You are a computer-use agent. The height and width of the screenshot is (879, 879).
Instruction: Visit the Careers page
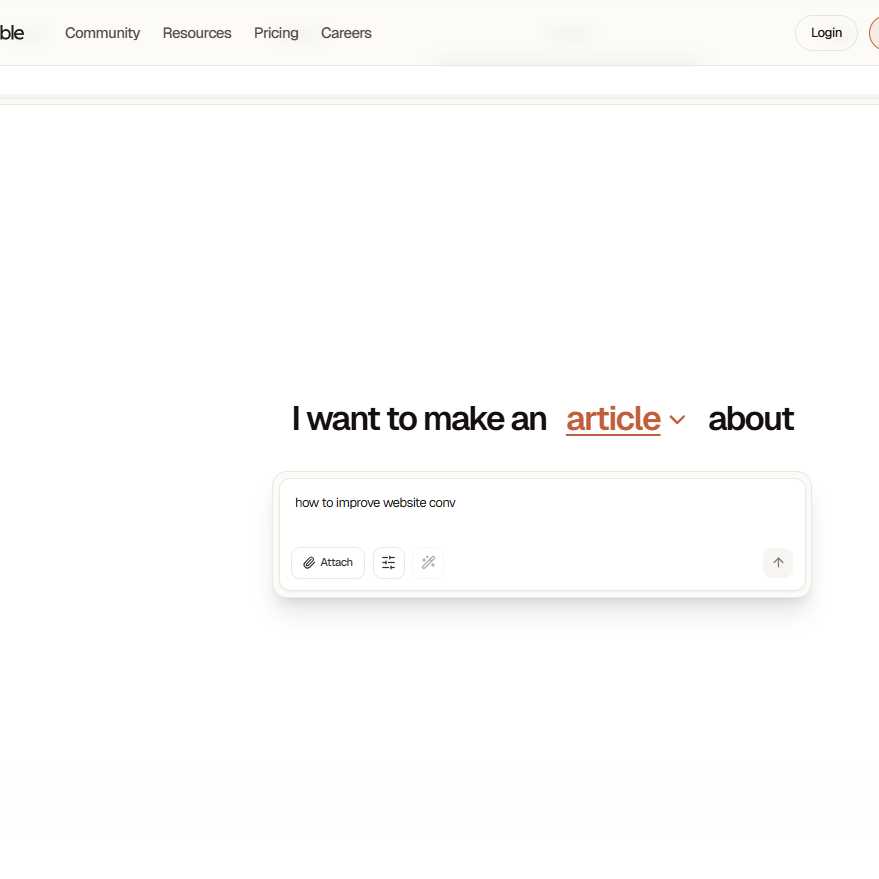(346, 33)
